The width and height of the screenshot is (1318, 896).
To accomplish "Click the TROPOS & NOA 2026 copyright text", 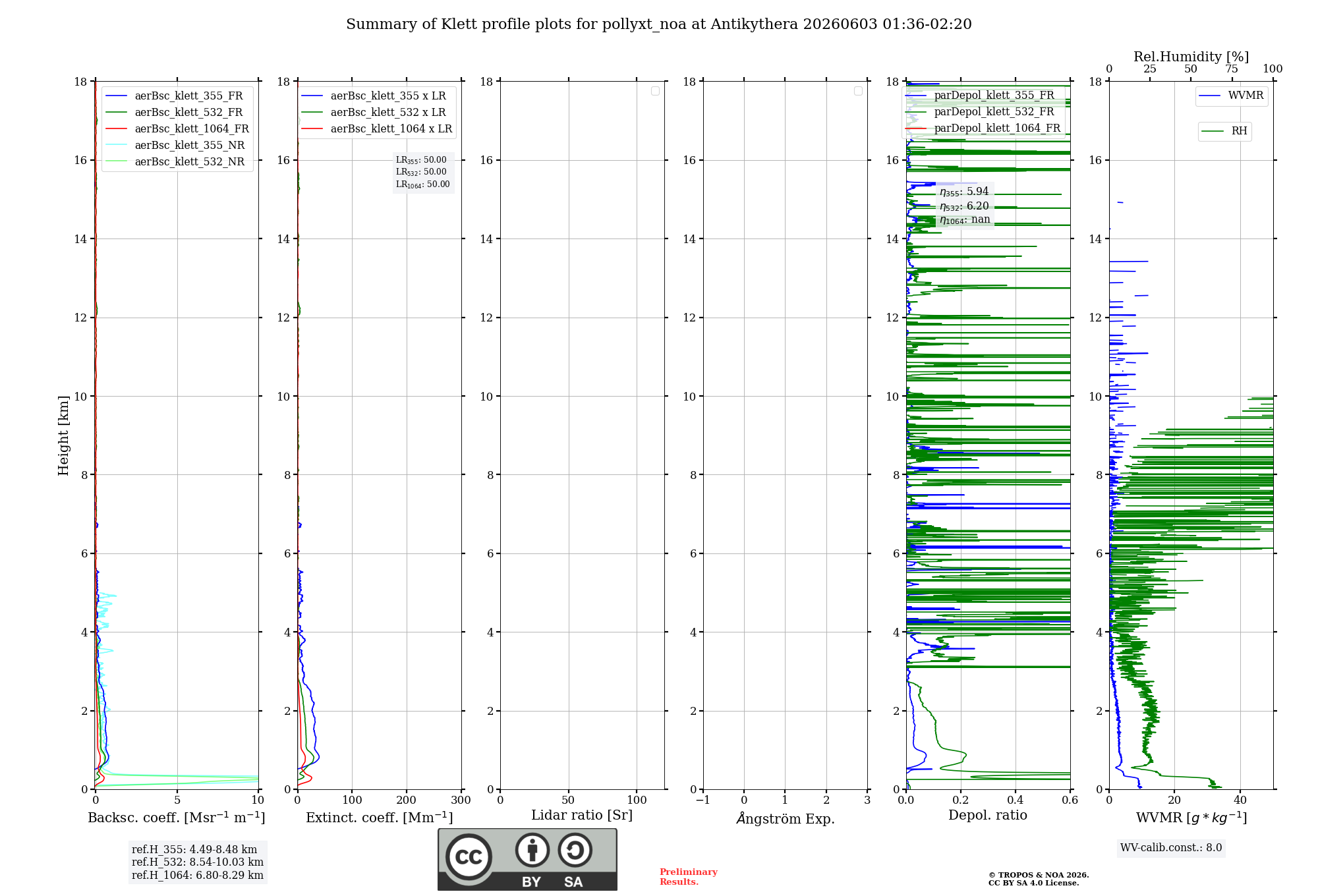I will click(x=1039, y=876).
